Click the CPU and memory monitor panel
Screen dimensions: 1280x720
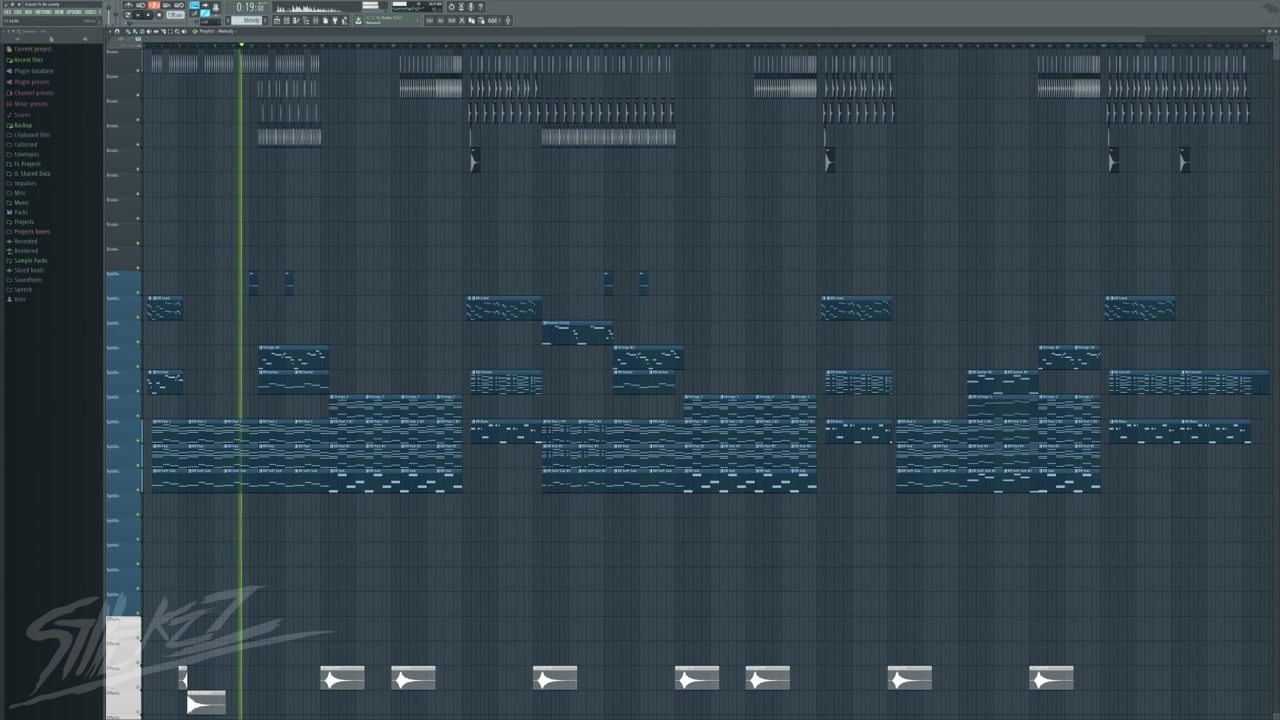[417, 7]
